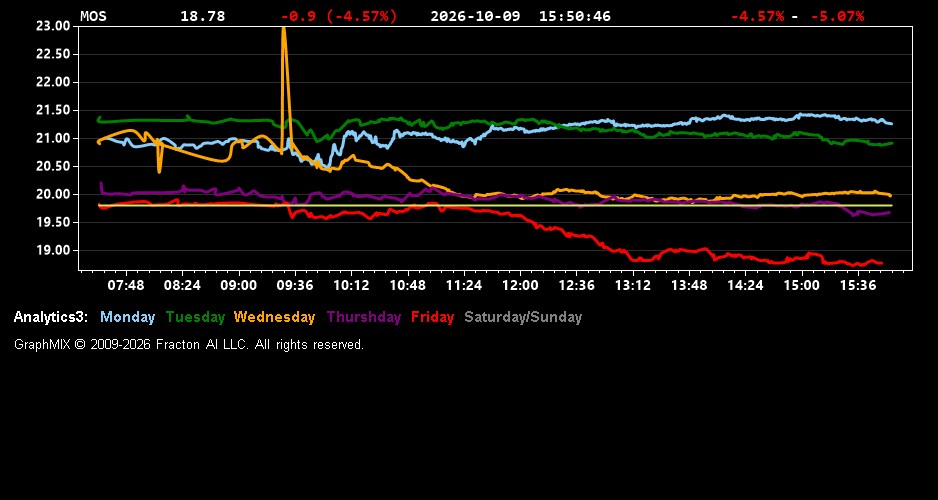Image resolution: width=938 pixels, height=500 pixels.
Task: Click the 13:48 time axis label
Action: [x=689, y=286]
